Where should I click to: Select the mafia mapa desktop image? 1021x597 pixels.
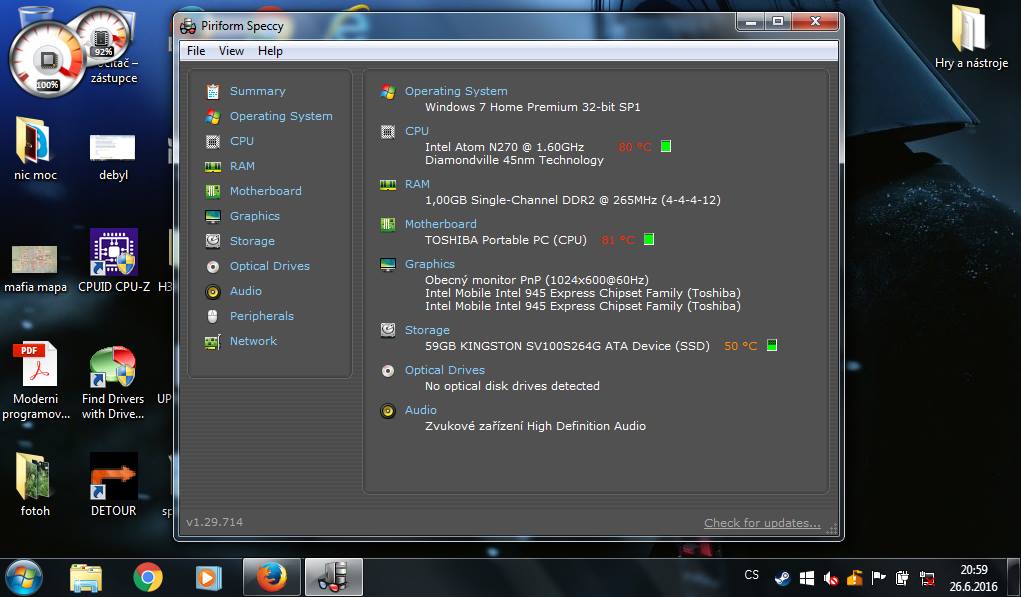(x=35, y=269)
